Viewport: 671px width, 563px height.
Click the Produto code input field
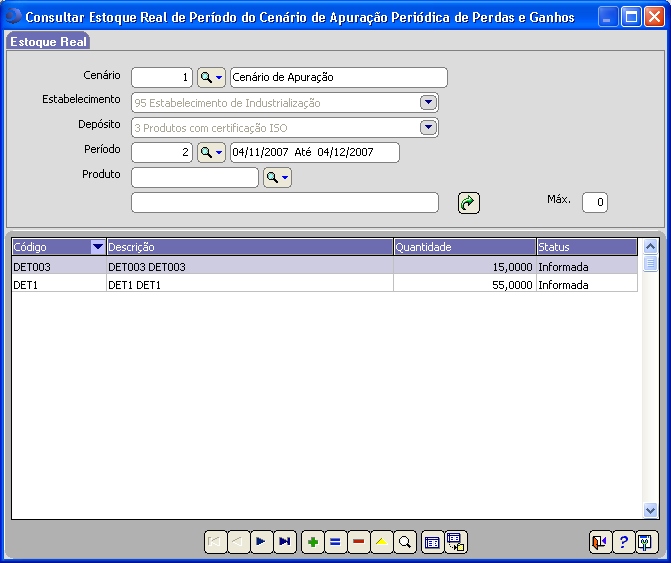[195, 178]
